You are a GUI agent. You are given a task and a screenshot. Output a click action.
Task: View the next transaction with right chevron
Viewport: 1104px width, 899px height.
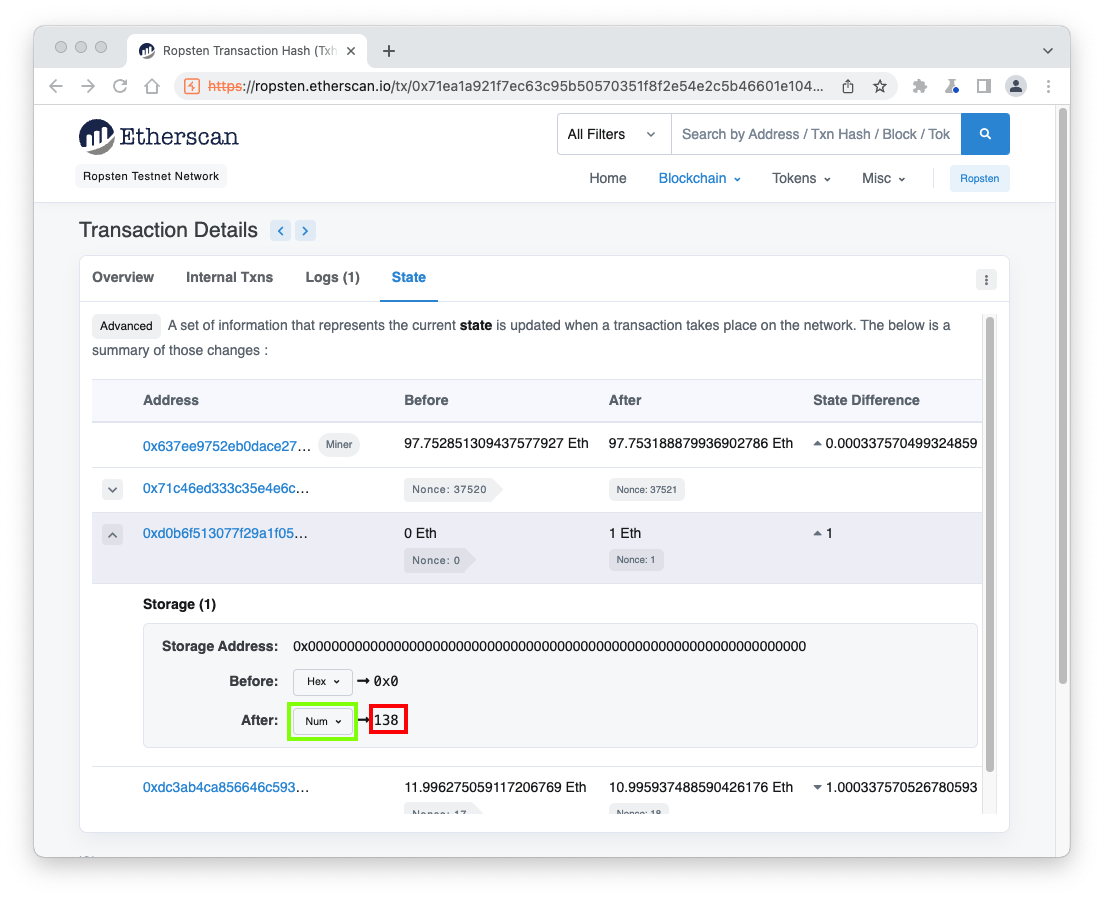pos(305,230)
